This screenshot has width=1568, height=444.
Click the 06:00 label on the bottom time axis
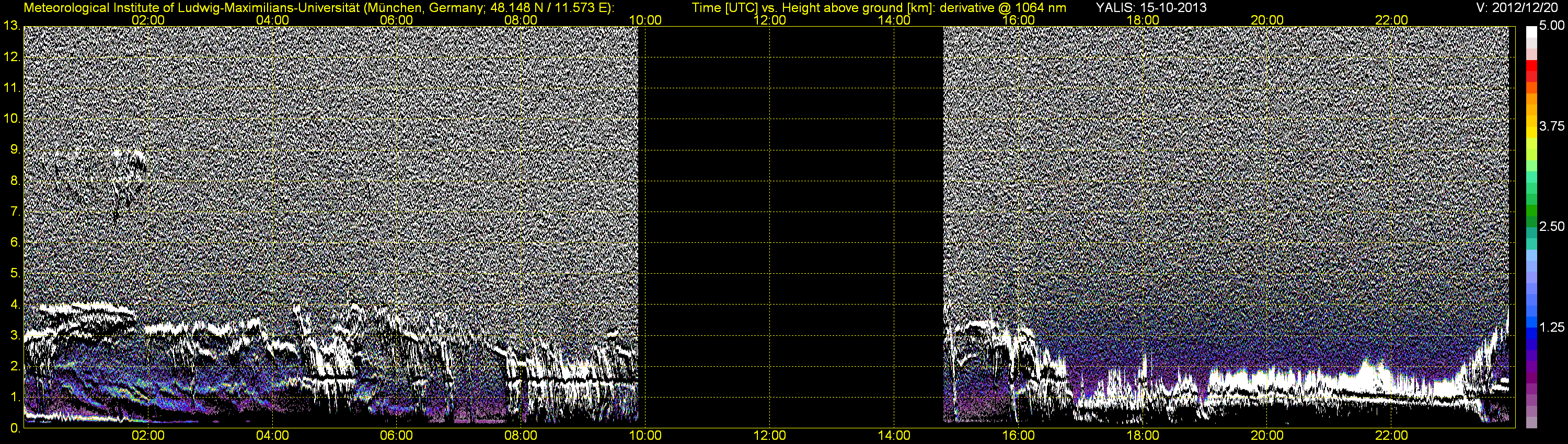click(x=396, y=436)
